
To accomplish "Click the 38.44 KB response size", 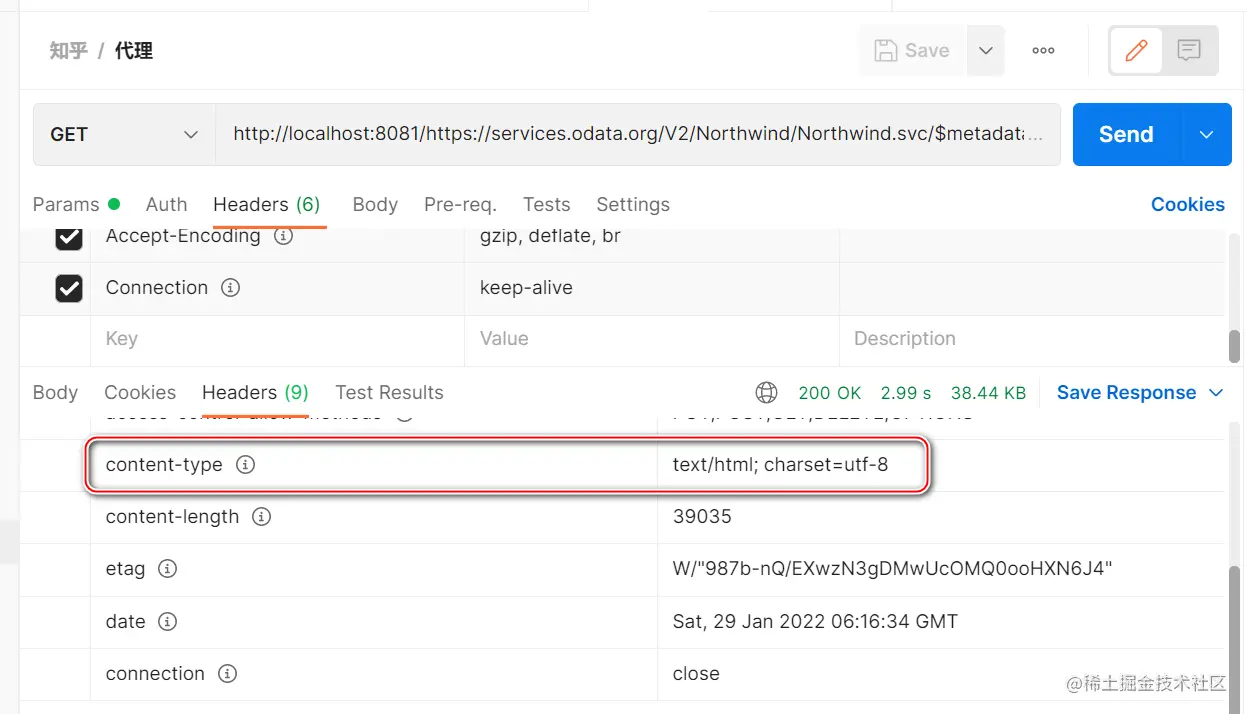I will (988, 393).
